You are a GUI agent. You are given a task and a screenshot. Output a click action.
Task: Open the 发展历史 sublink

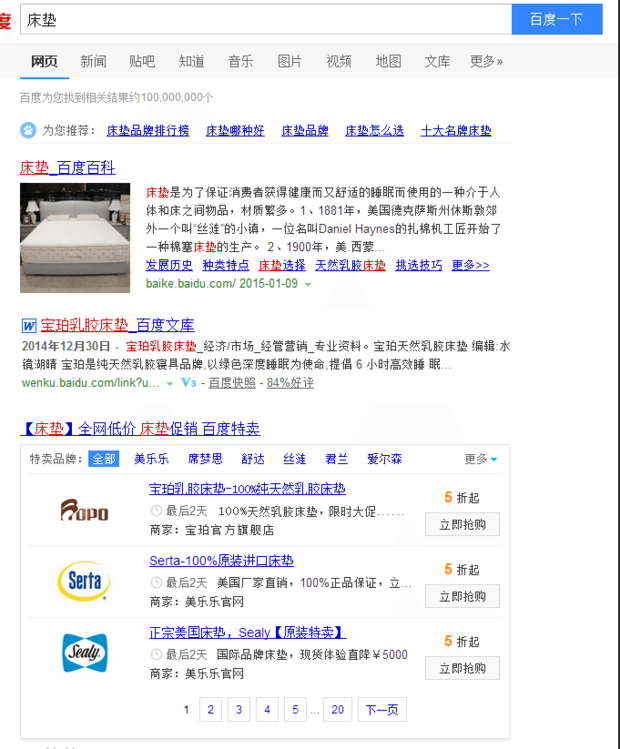(169, 265)
